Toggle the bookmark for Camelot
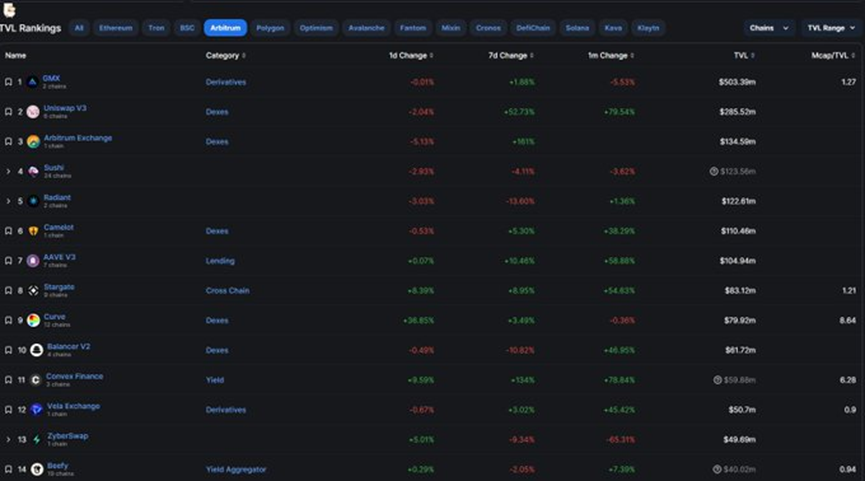 tap(9, 231)
